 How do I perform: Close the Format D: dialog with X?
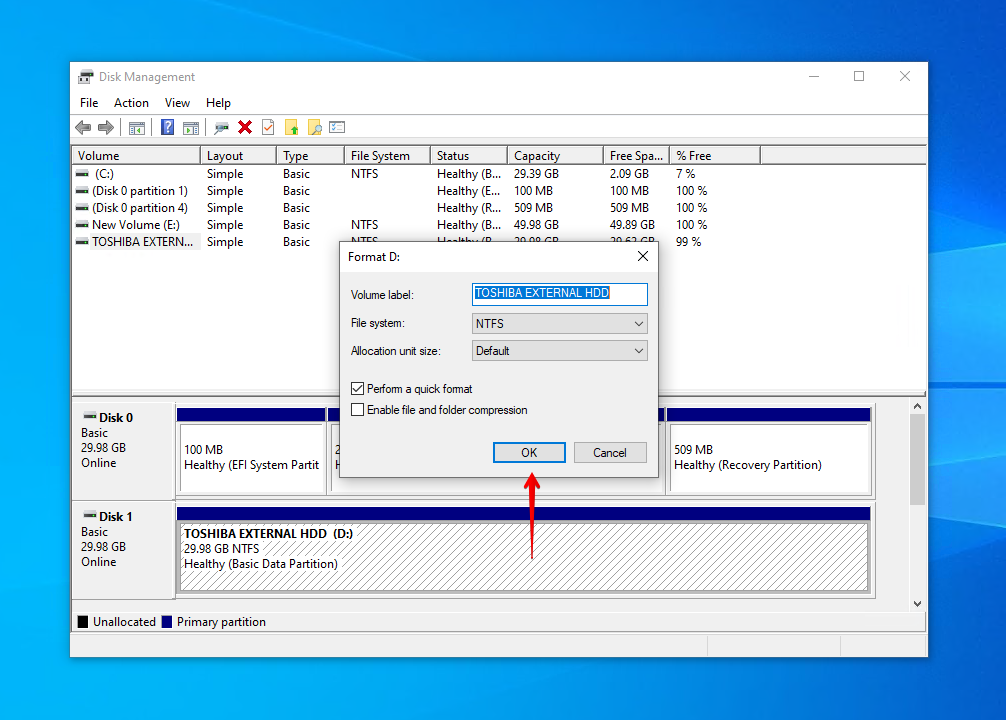[x=643, y=257]
